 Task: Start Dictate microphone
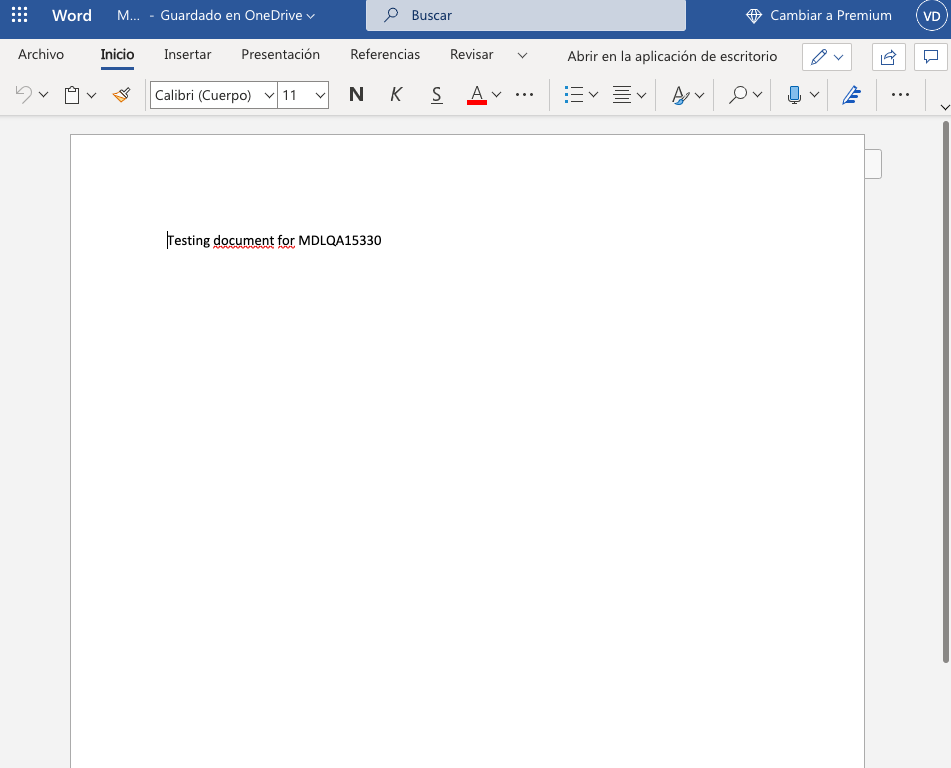[x=795, y=95]
